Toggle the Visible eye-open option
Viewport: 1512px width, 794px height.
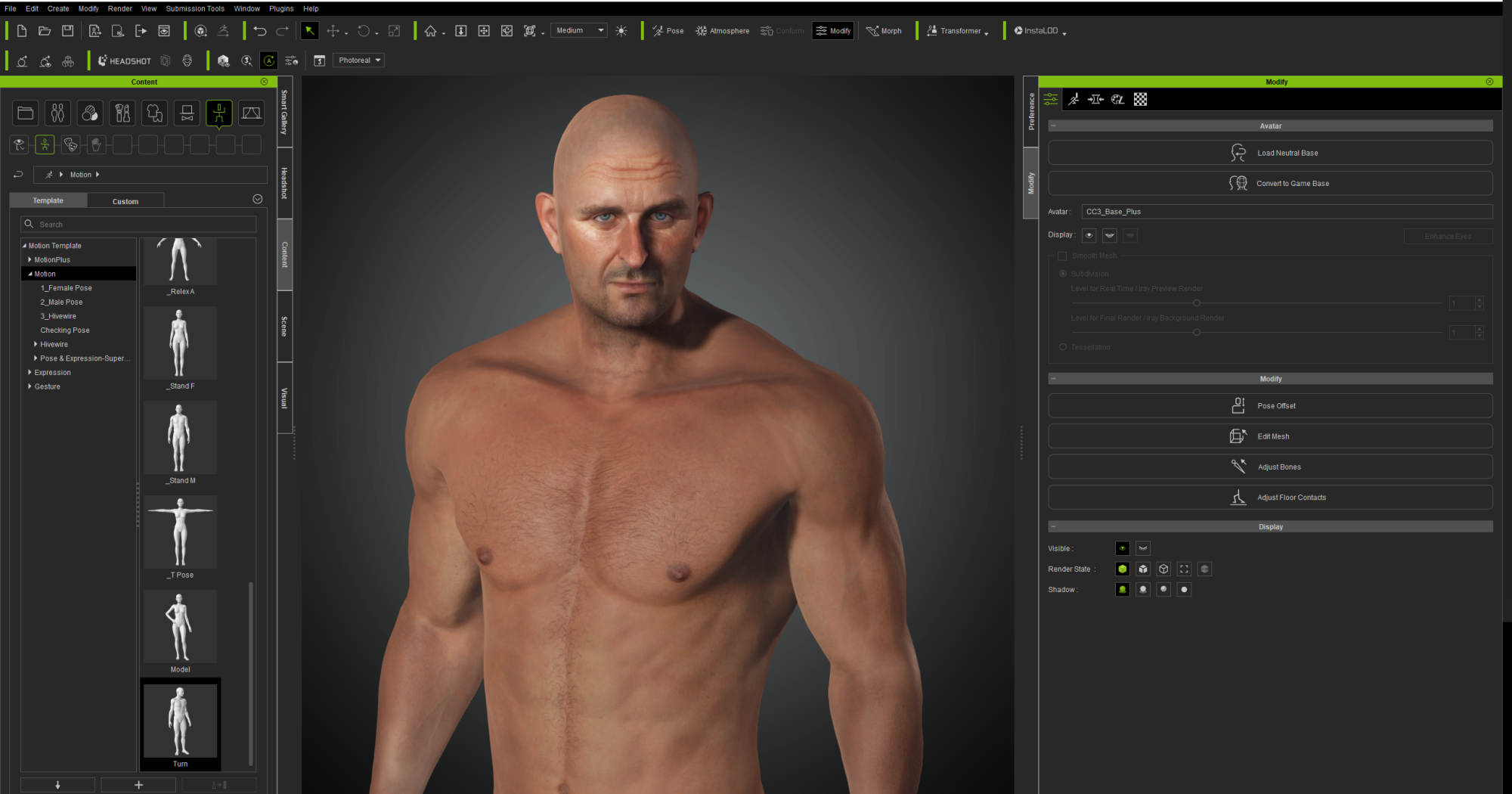pyautogui.click(x=1123, y=548)
